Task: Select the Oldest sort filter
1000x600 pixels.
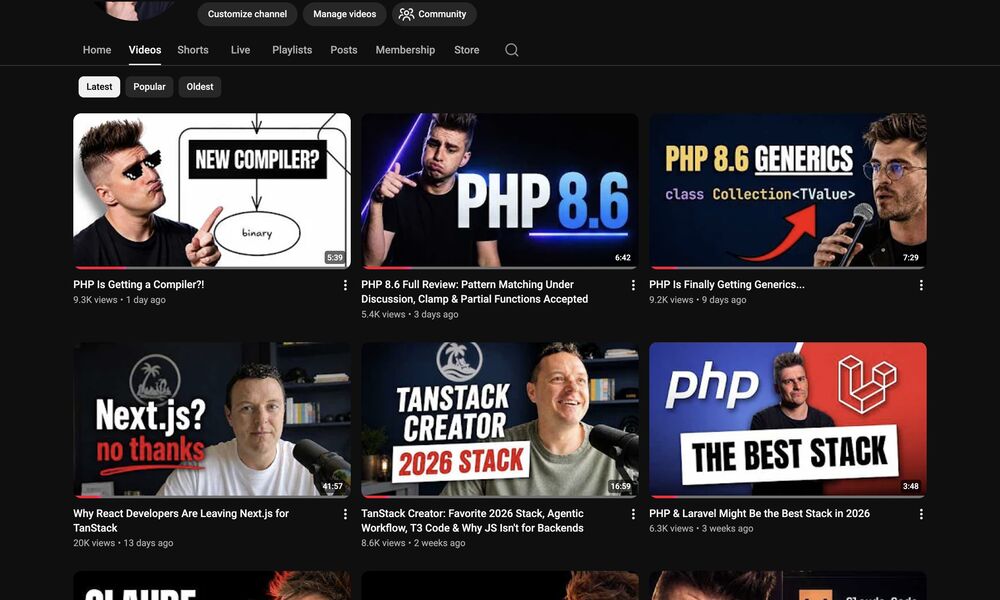Action: click(200, 87)
